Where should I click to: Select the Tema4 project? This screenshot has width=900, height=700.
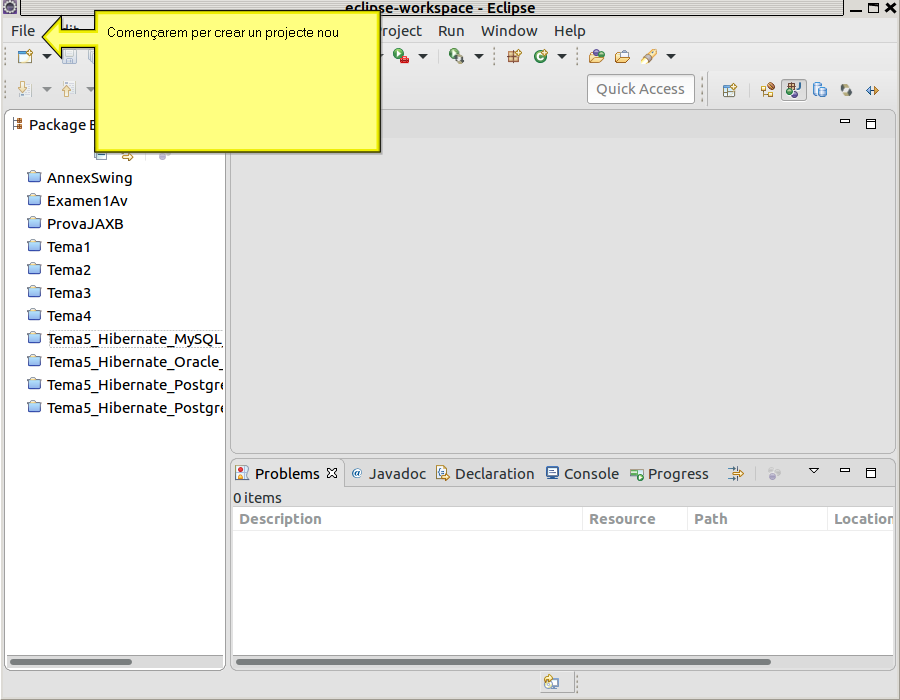point(59,316)
